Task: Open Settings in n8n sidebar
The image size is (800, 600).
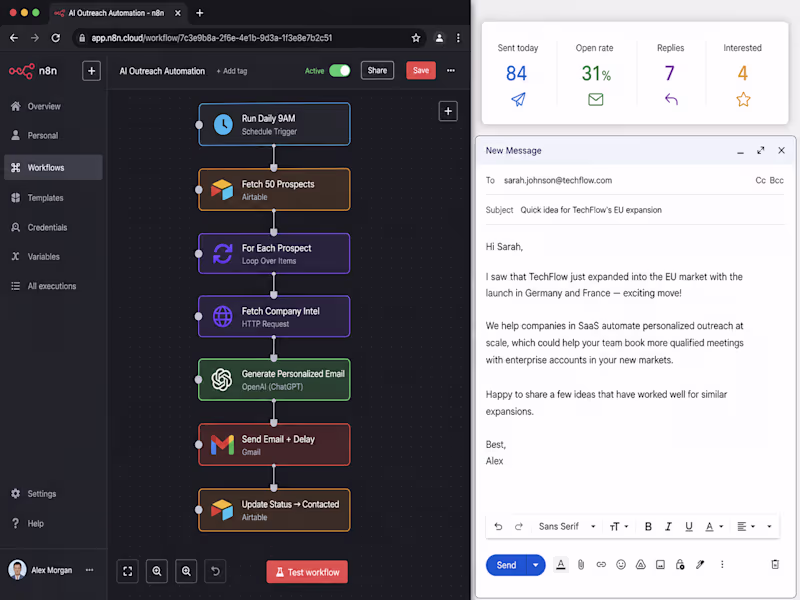Action: click(x=41, y=493)
